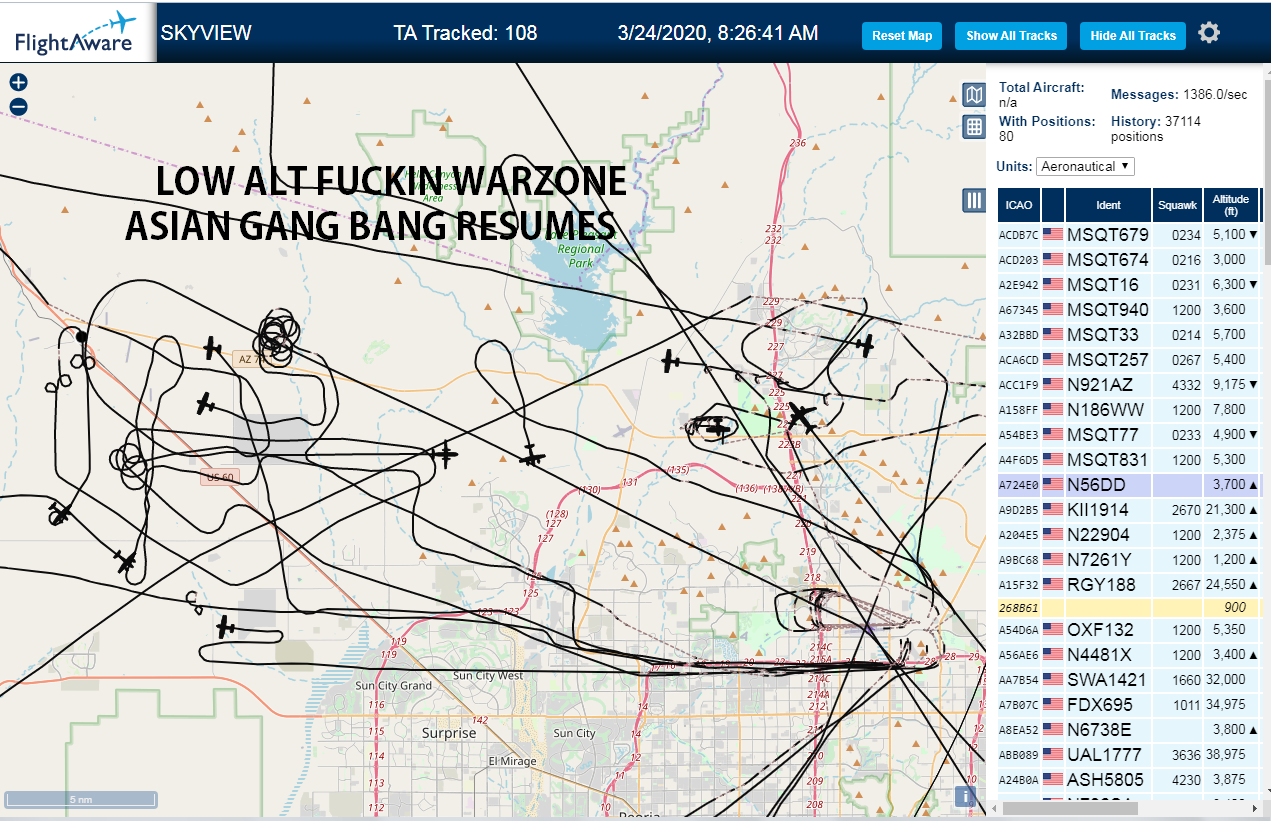Click the Total Aircraft label
Screen dimensions: 1271x821
1042,87
